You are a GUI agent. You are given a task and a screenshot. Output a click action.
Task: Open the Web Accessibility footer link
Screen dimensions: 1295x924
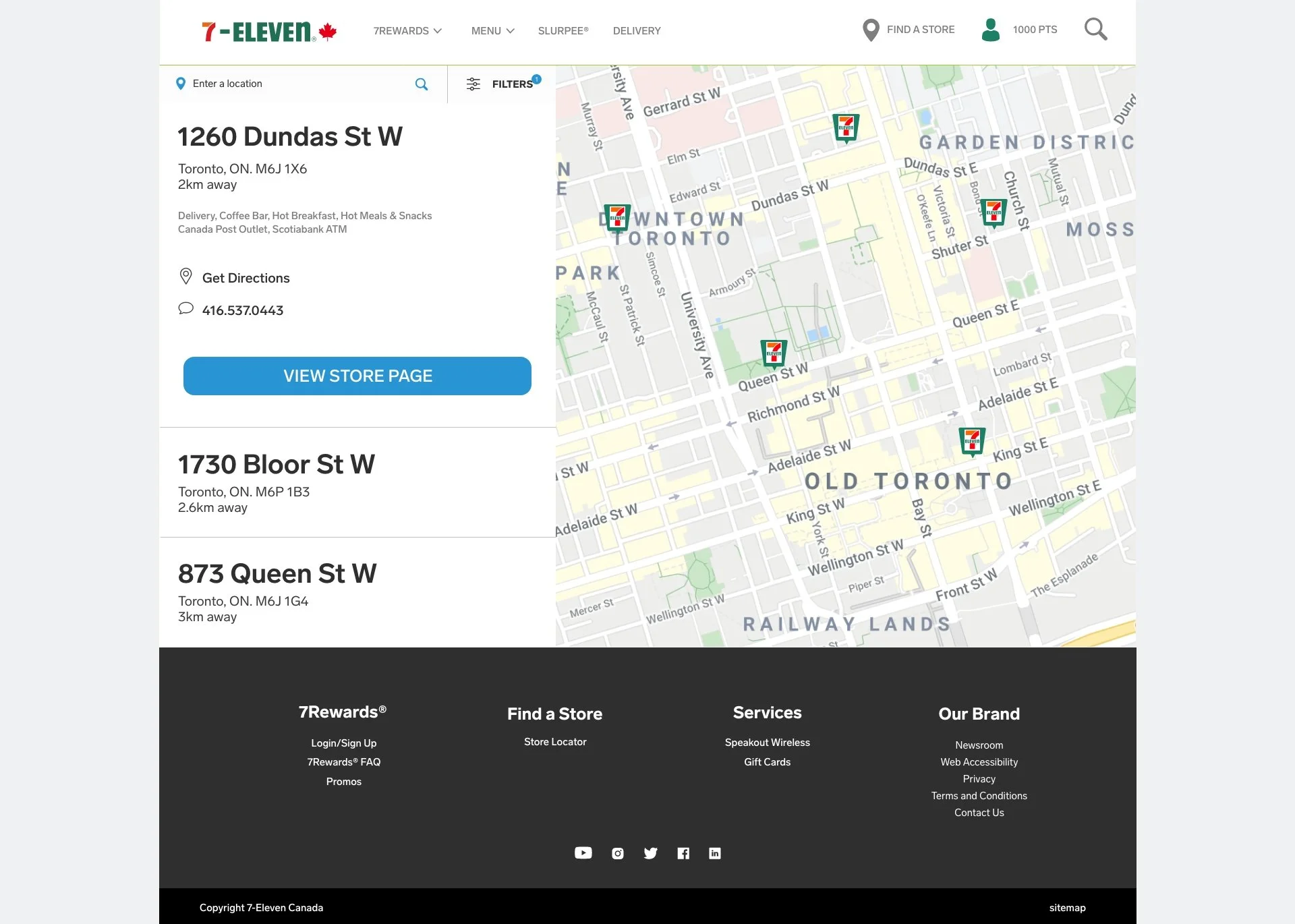pos(979,762)
